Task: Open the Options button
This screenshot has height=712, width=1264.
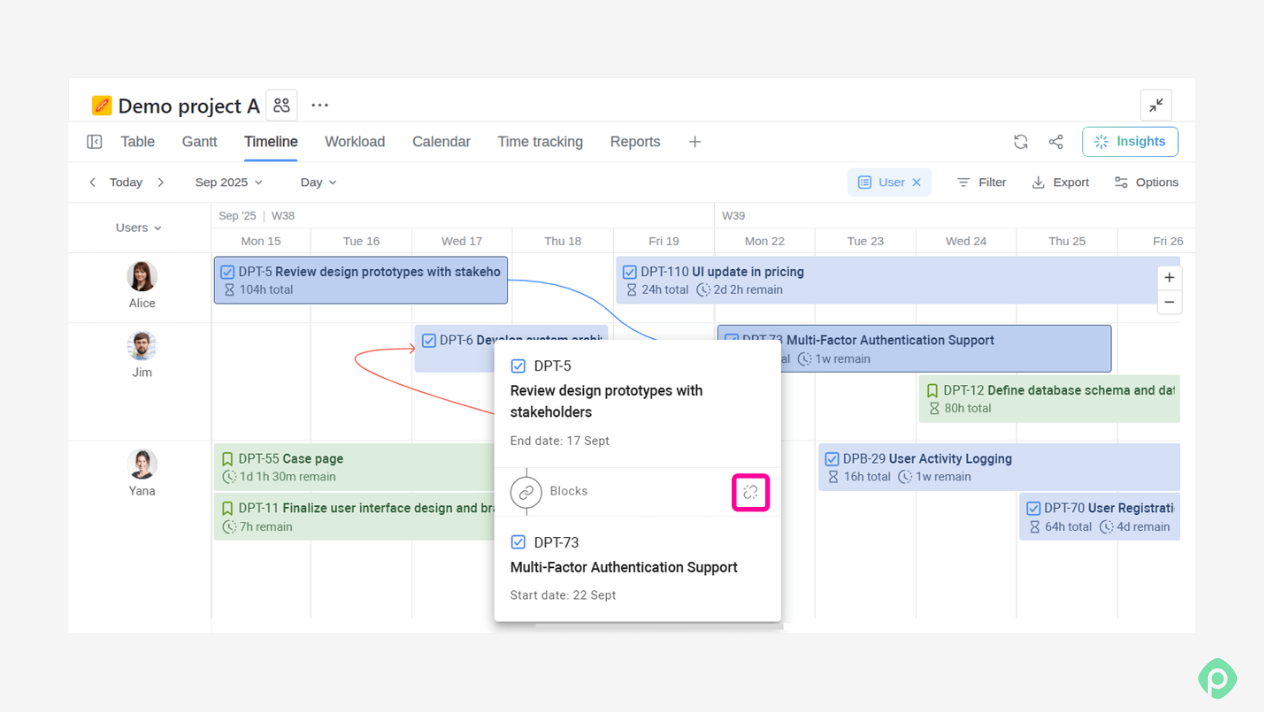Action: coord(1146,182)
